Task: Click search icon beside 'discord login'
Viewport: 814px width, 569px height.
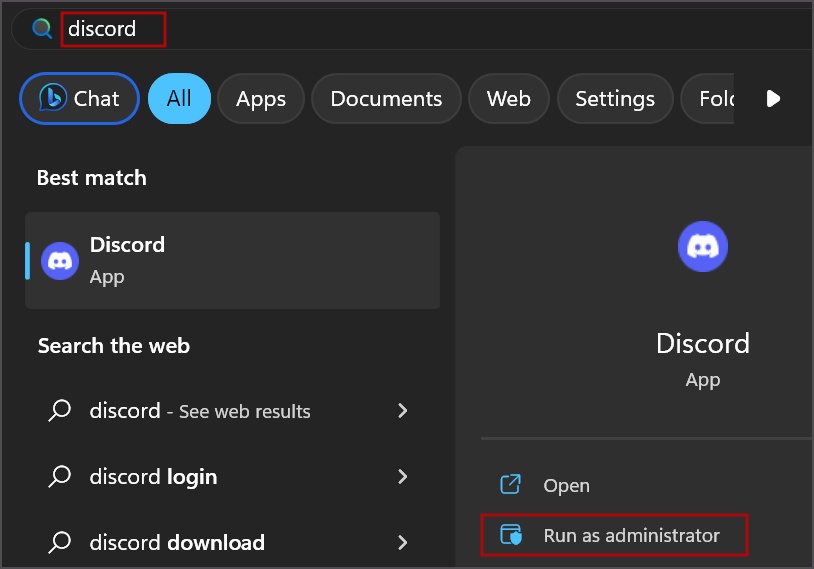Action: tap(60, 477)
